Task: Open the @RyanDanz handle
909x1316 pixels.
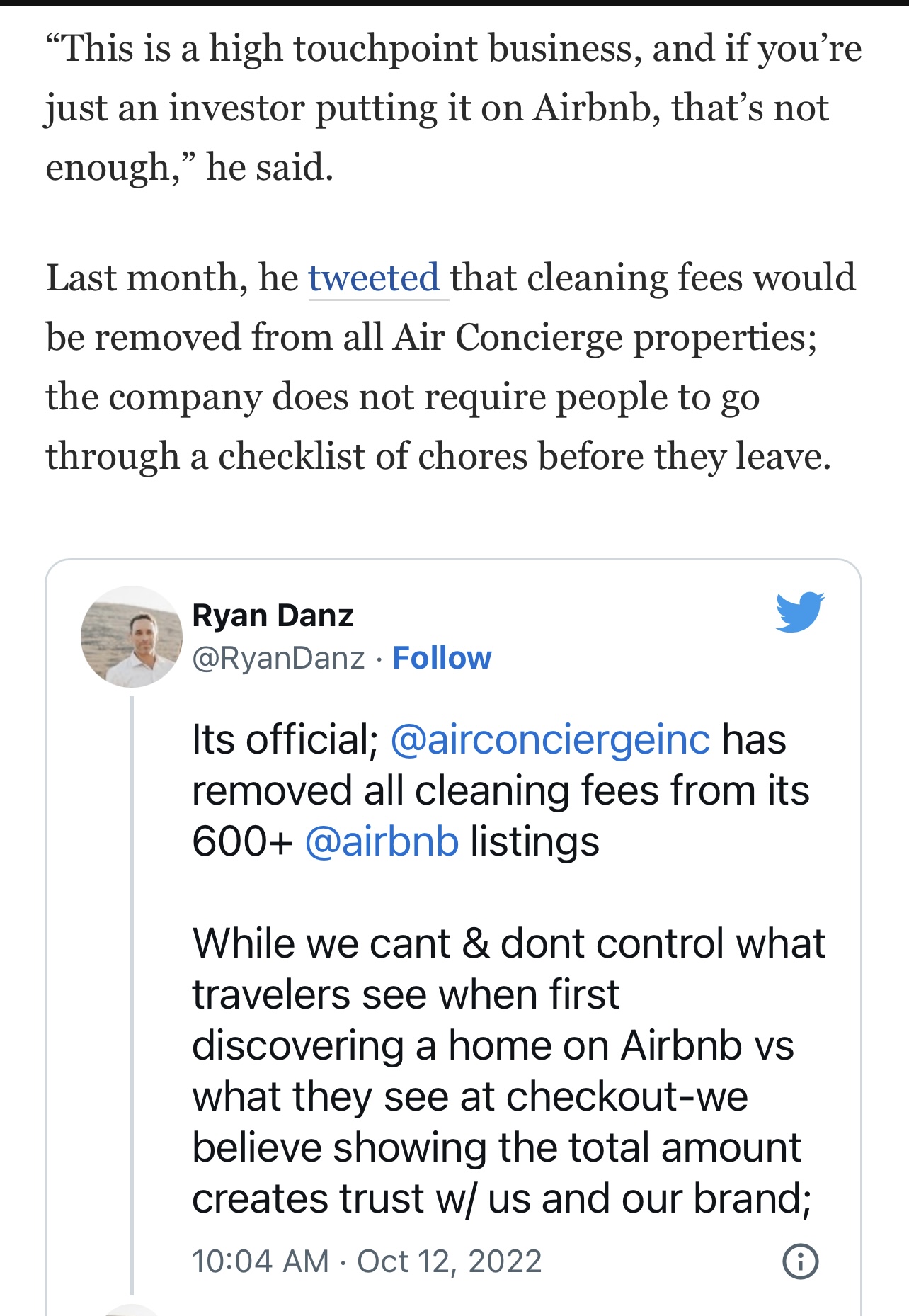Action: [278, 658]
